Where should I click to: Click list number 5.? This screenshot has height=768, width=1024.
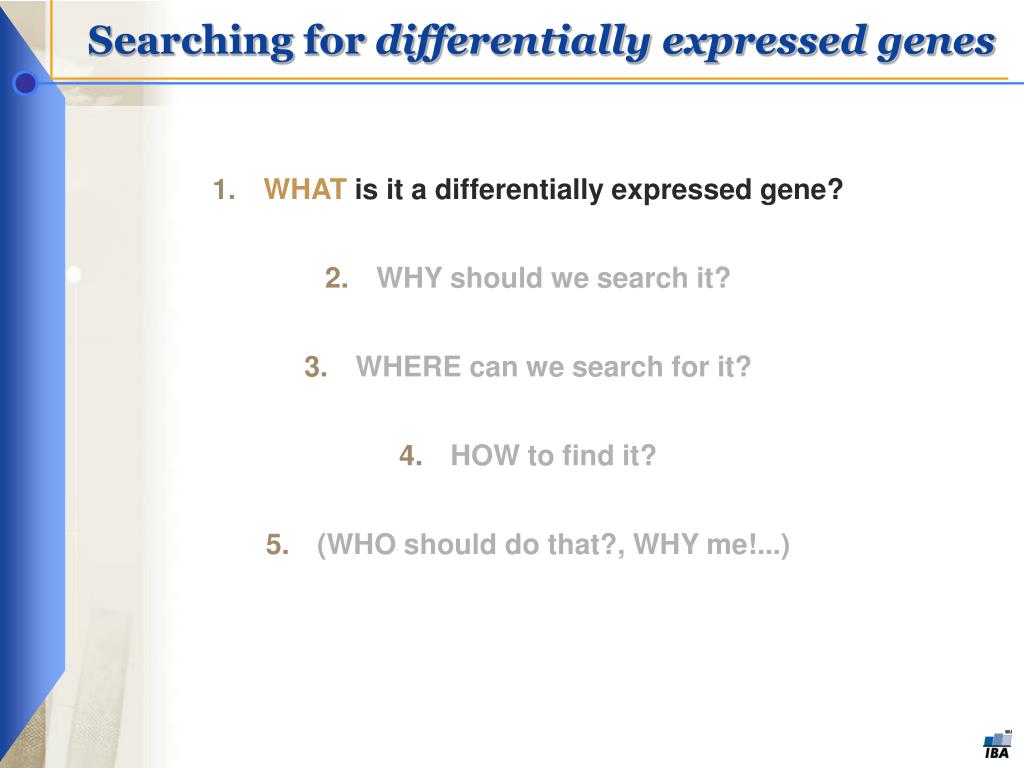pos(278,545)
